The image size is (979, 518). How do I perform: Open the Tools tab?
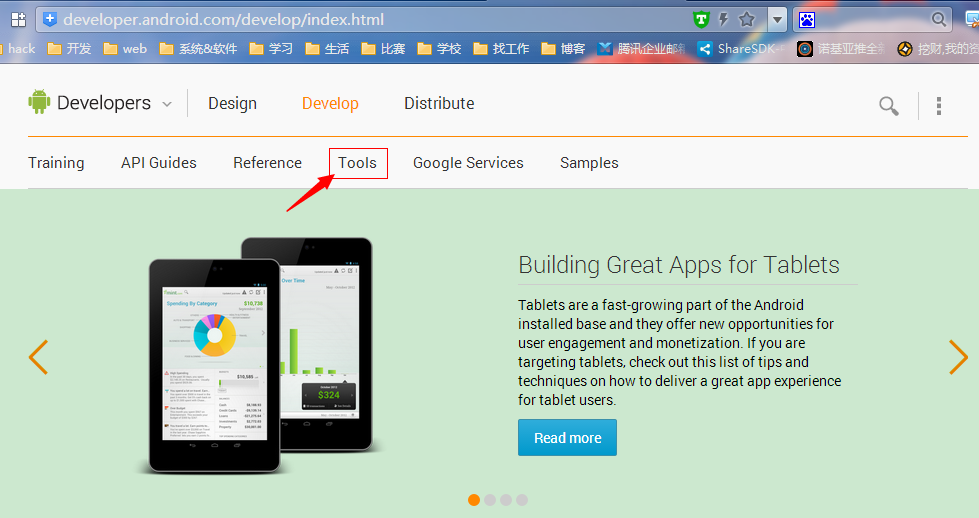click(357, 163)
